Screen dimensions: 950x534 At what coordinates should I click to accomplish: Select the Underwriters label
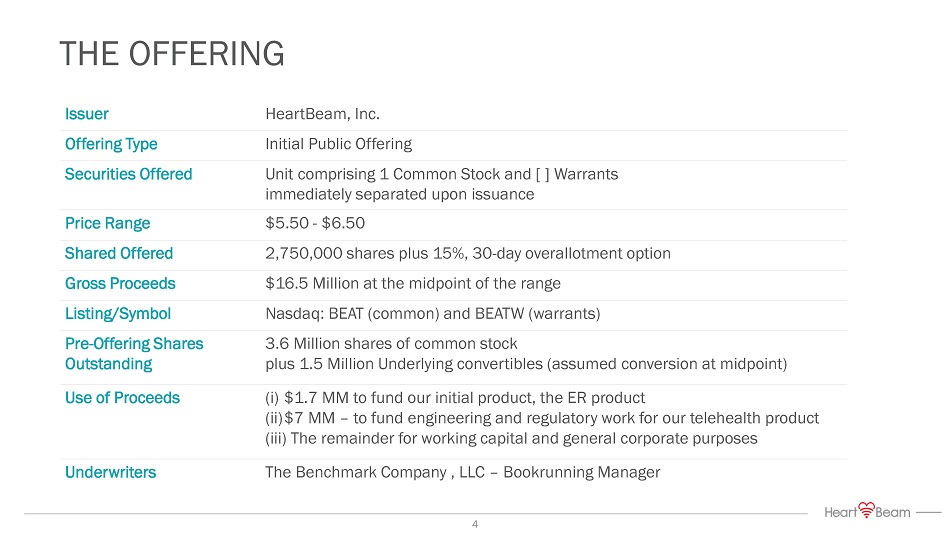tap(110, 472)
